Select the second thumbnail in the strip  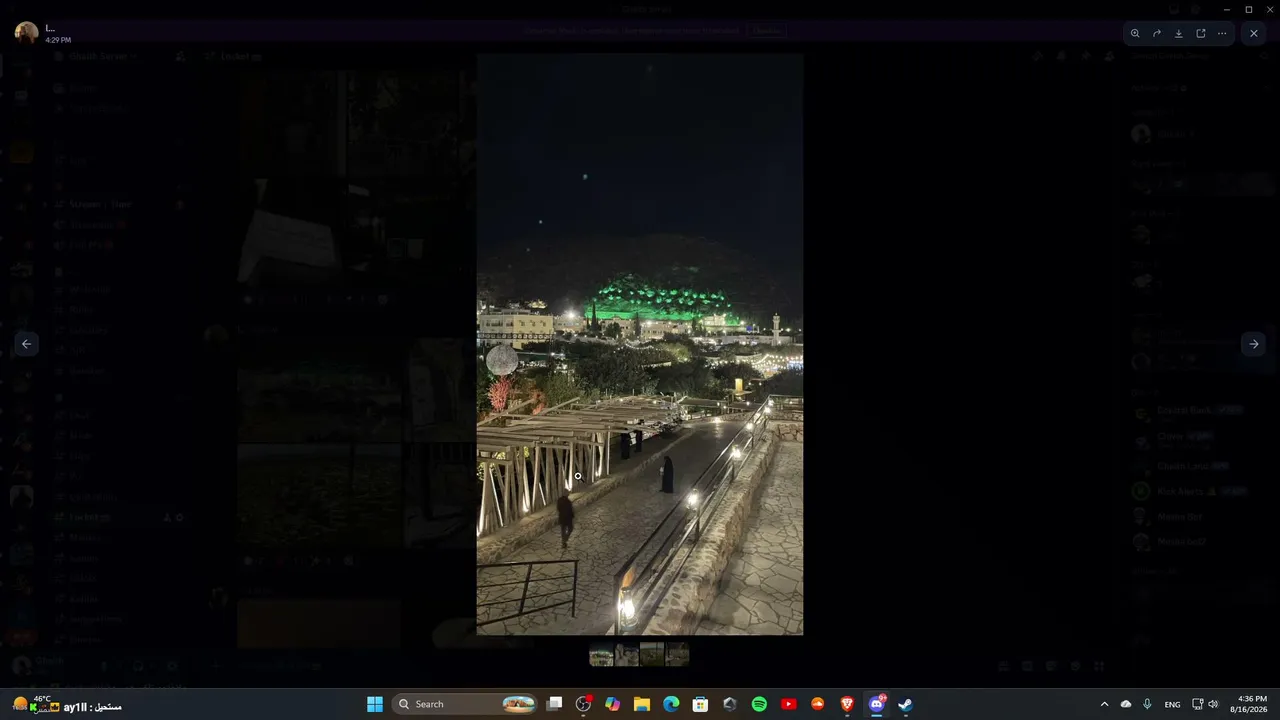tap(627, 655)
